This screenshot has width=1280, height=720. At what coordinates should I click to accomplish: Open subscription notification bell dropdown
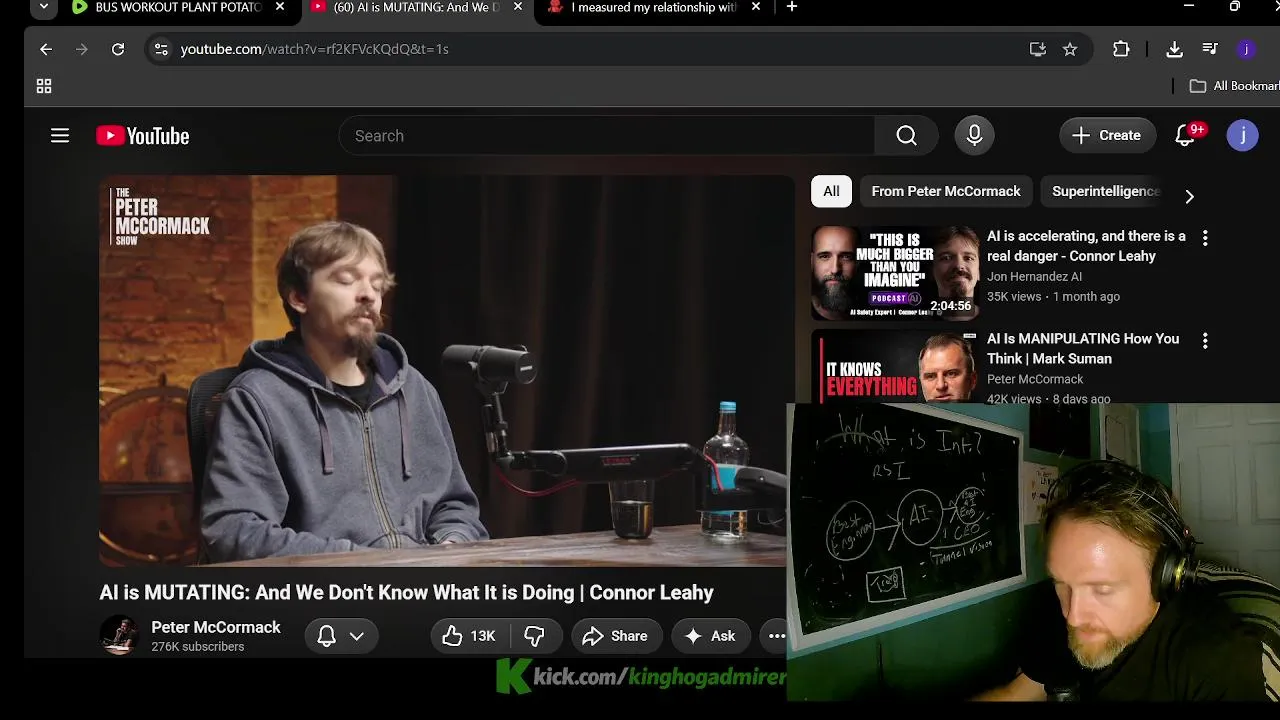point(341,636)
